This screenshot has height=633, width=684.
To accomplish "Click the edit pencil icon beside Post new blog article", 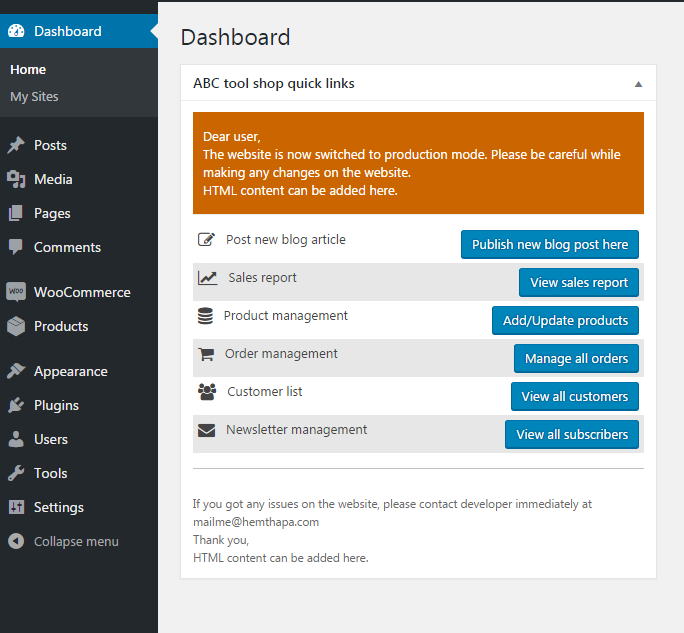I will pos(206,240).
